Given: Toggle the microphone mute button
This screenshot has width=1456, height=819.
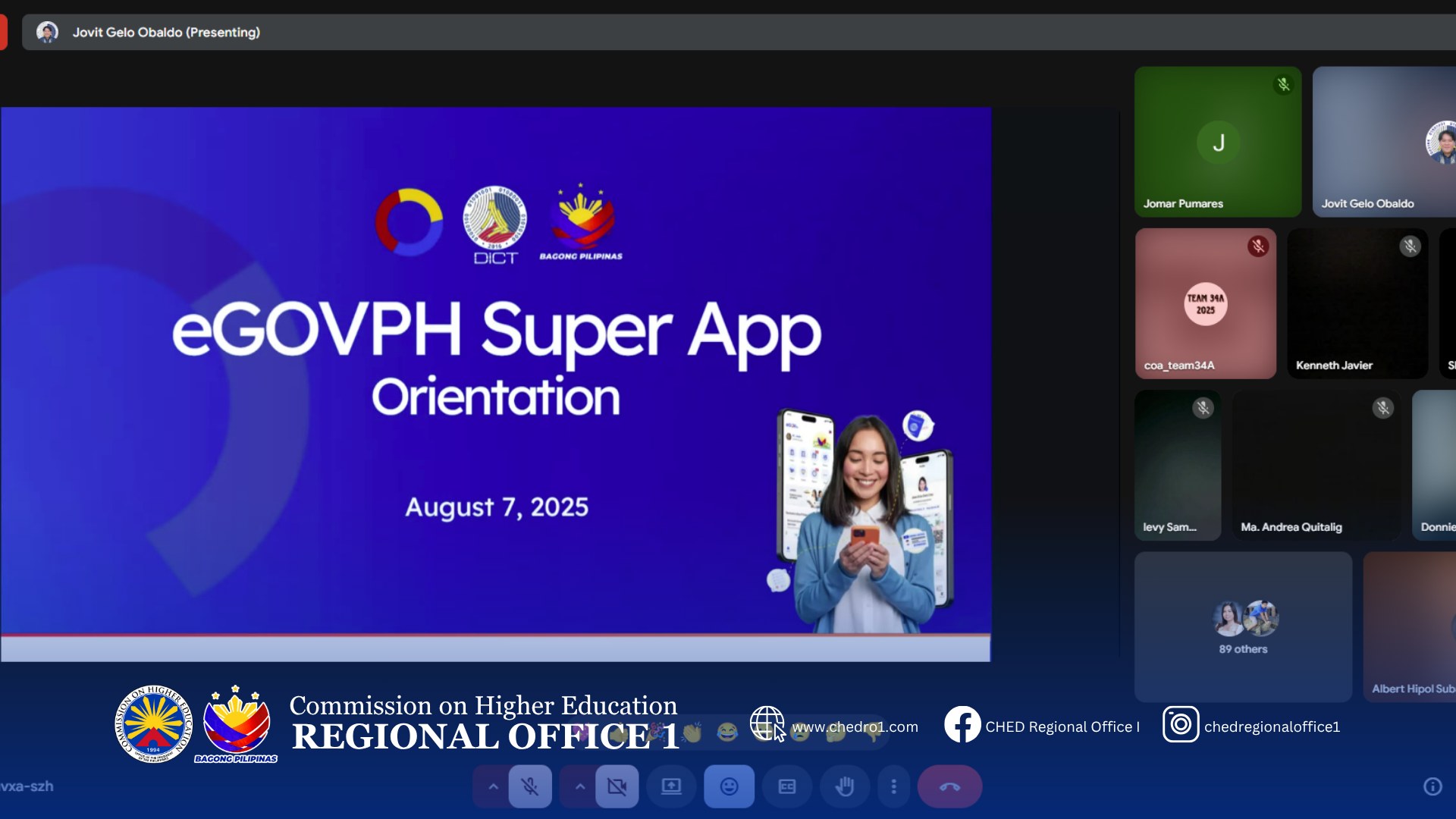Looking at the screenshot, I should pyautogui.click(x=530, y=786).
